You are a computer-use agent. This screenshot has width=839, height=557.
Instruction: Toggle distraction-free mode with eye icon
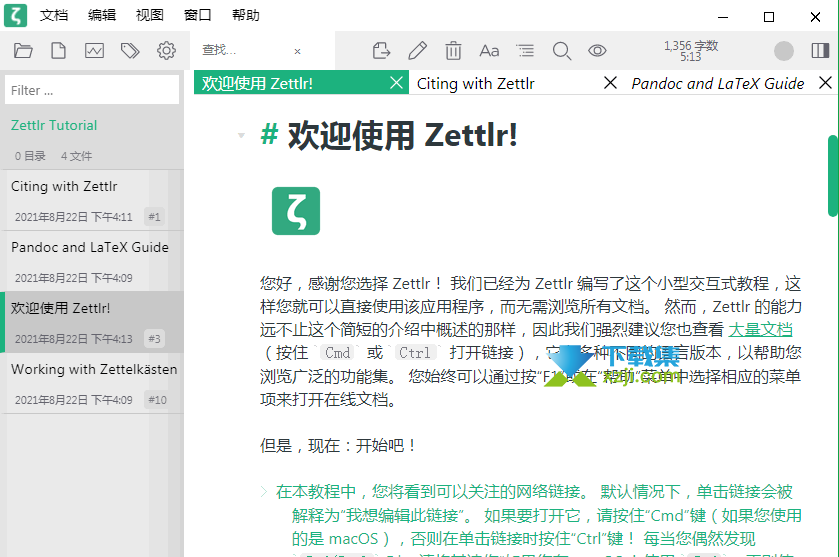tap(597, 51)
